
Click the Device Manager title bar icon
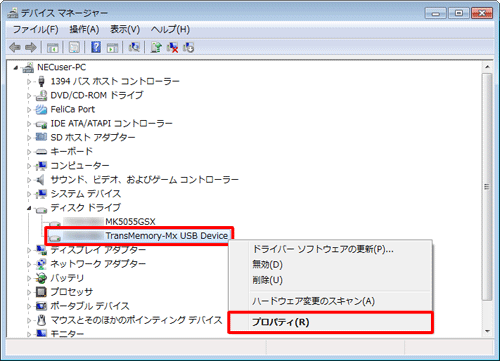[13, 13]
